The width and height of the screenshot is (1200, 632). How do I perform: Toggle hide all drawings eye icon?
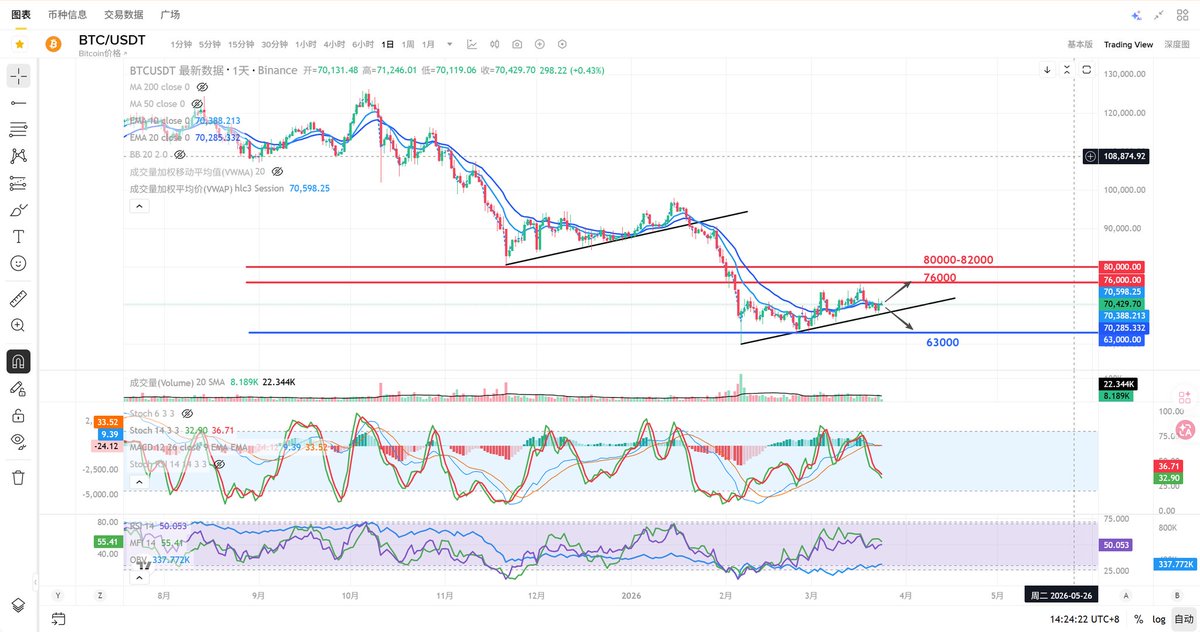tap(18, 441)
